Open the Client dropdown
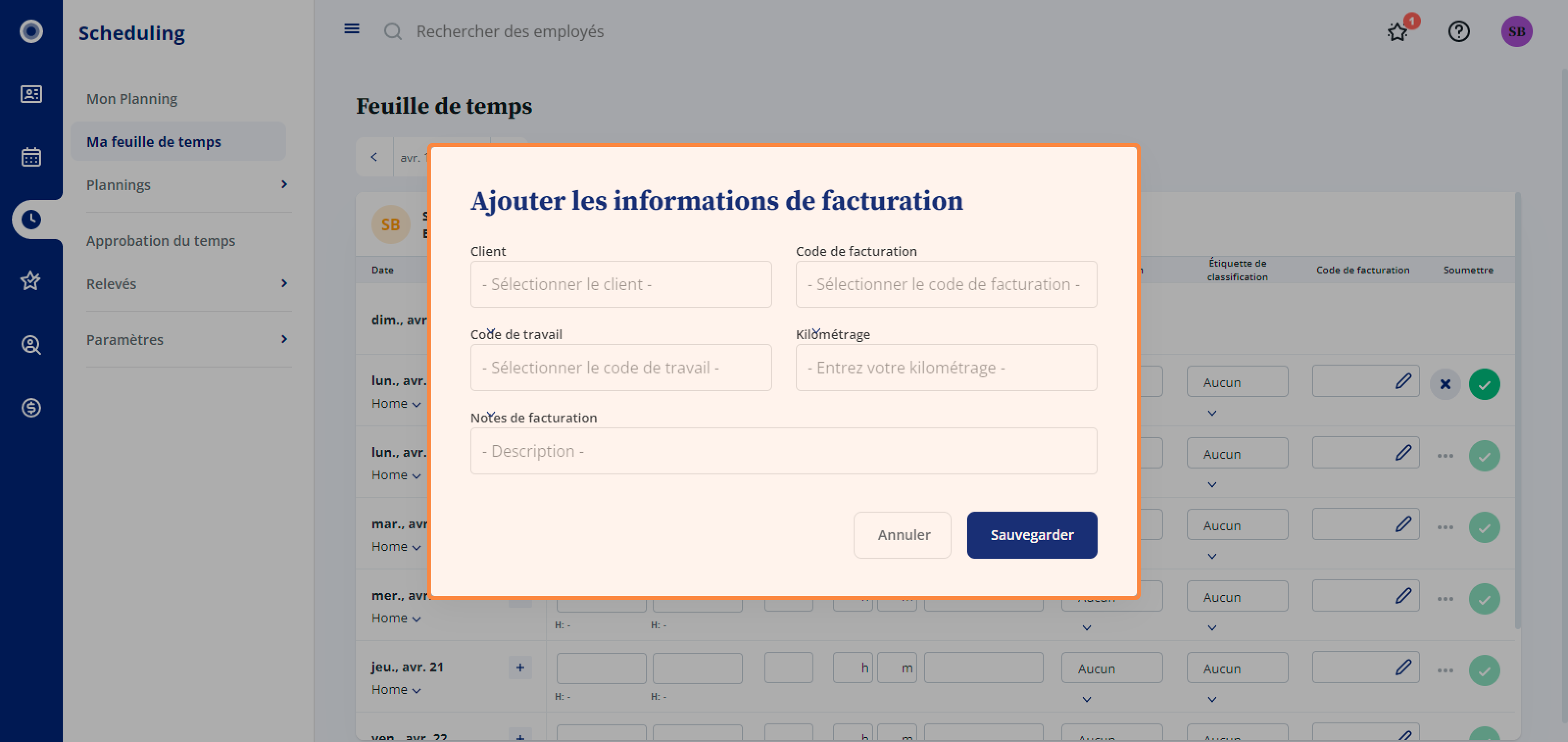This screenshot has height=742, width=1568. (x=621, y=284)
